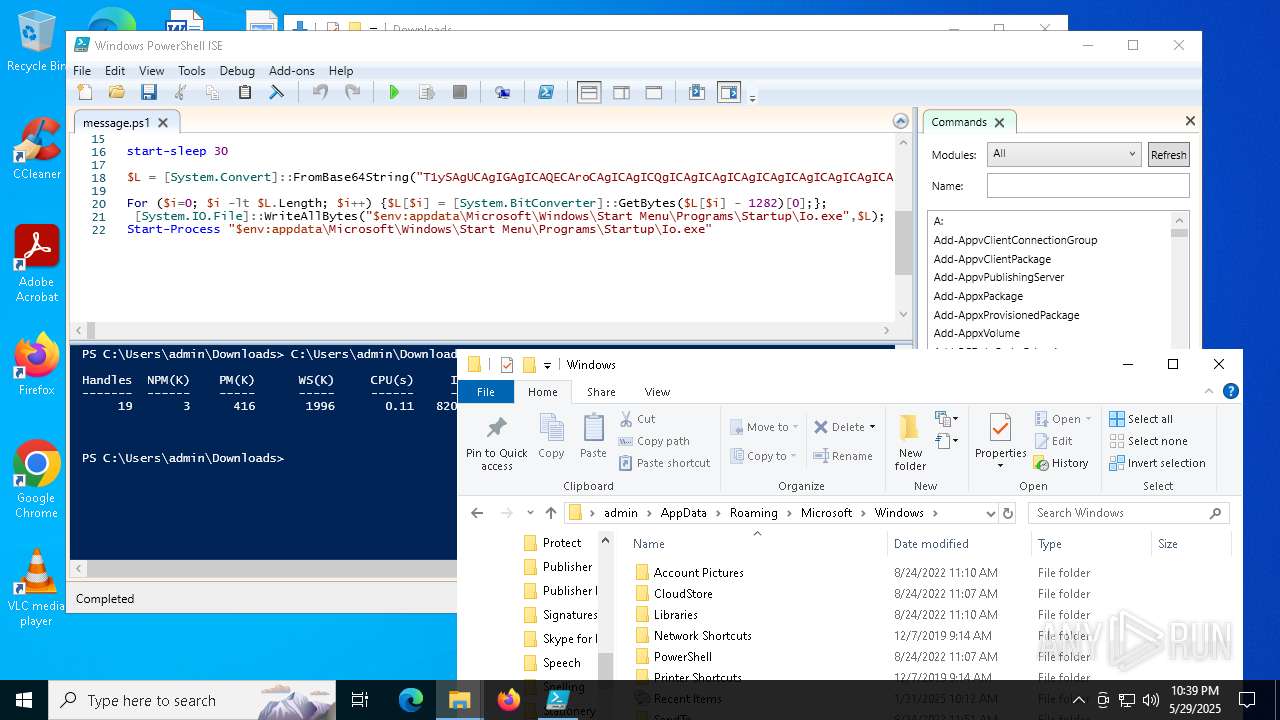The image size is (1280, 720).
Task: Open ISE toolbar overflow options arrow
Action: [x=753, y=97]
